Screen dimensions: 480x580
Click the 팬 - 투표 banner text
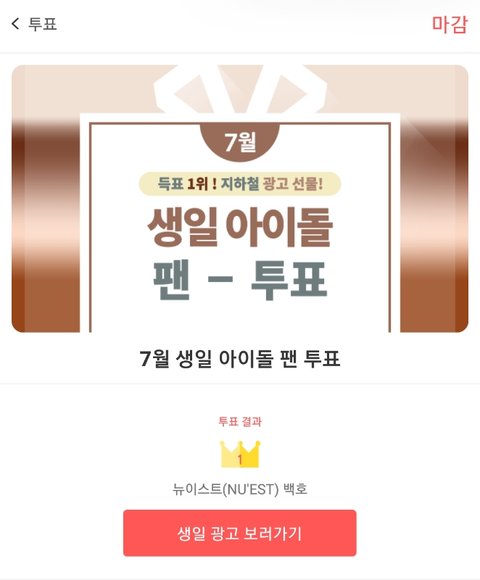(x=240, y=279)
